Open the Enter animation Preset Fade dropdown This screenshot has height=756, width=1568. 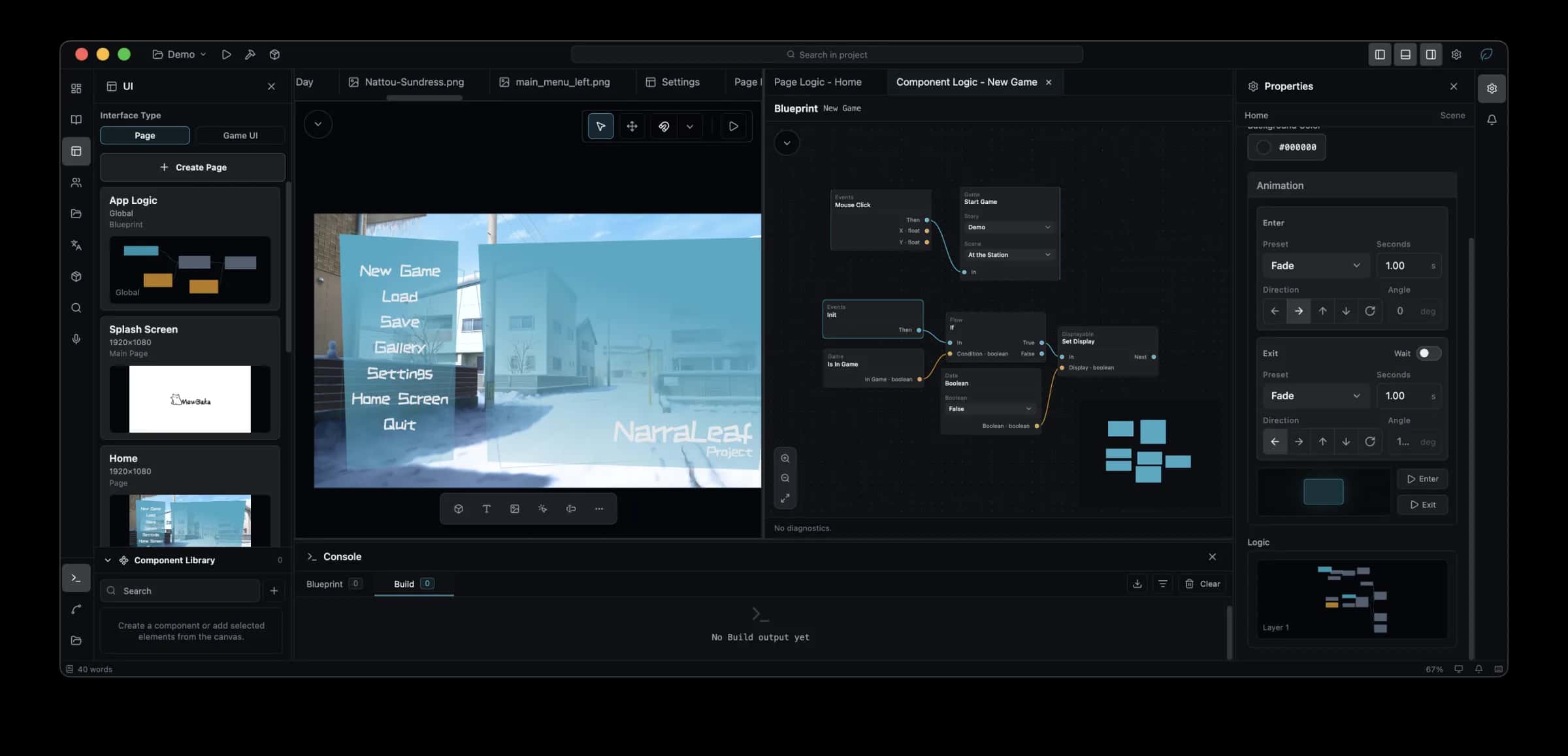coord(1316,265)
